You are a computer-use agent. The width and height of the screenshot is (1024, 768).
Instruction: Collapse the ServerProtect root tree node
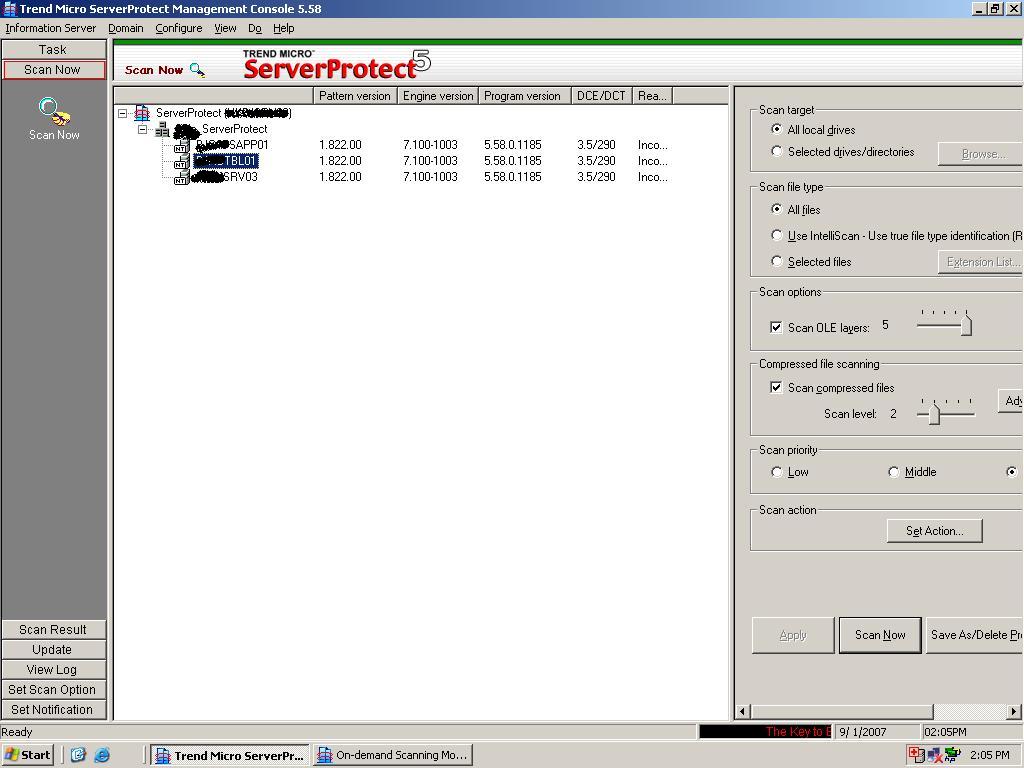[x=120, y=112]
